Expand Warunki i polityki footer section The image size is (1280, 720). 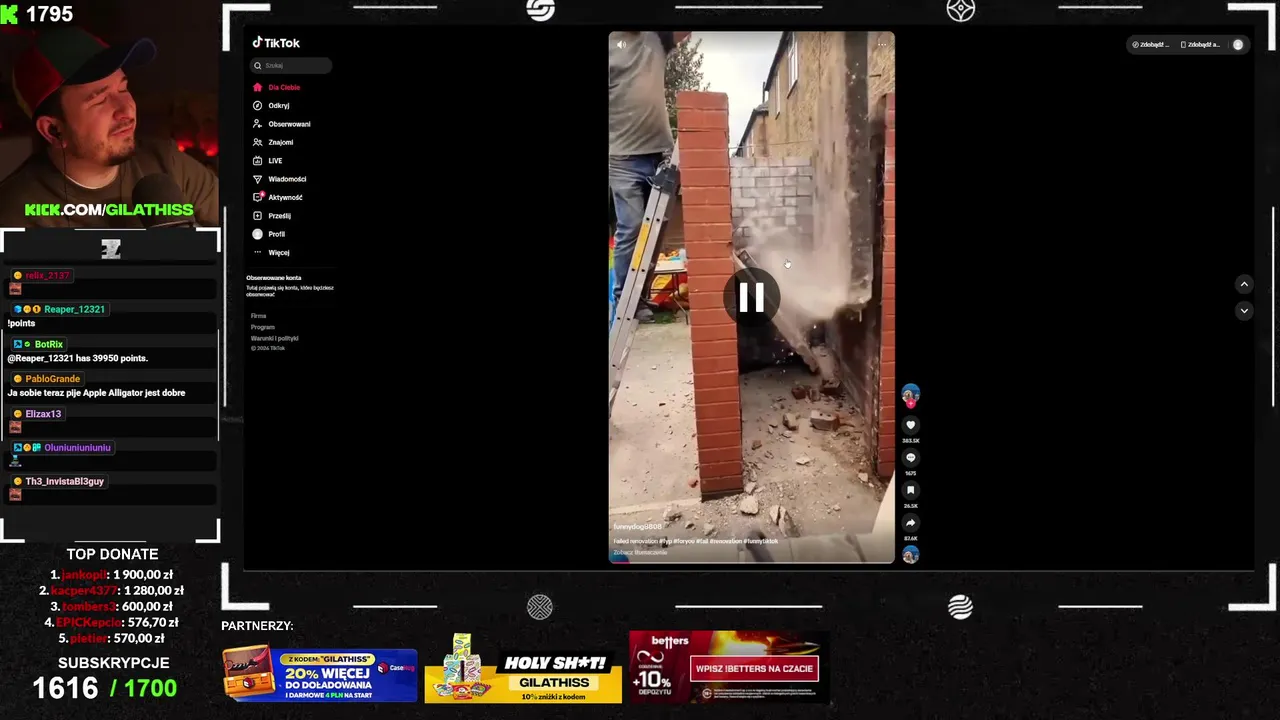click(x=274, y=338)
